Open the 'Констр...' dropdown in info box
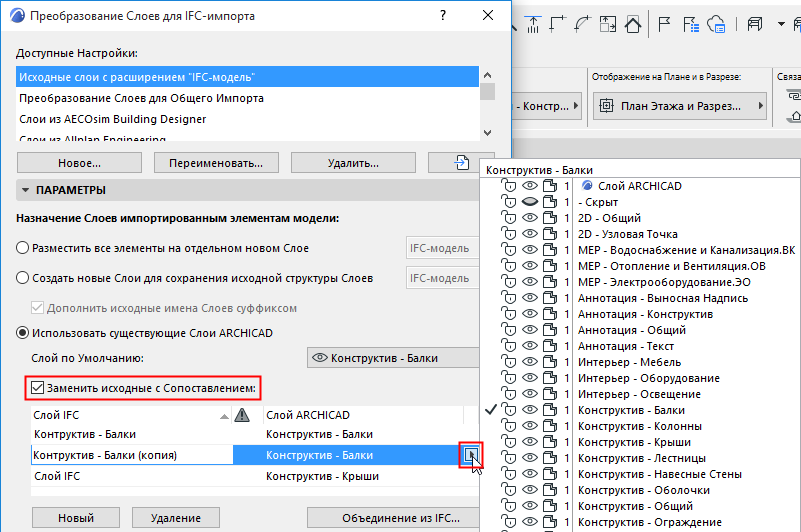This screenshot has width=801, height=532. [x=547, y=106]
